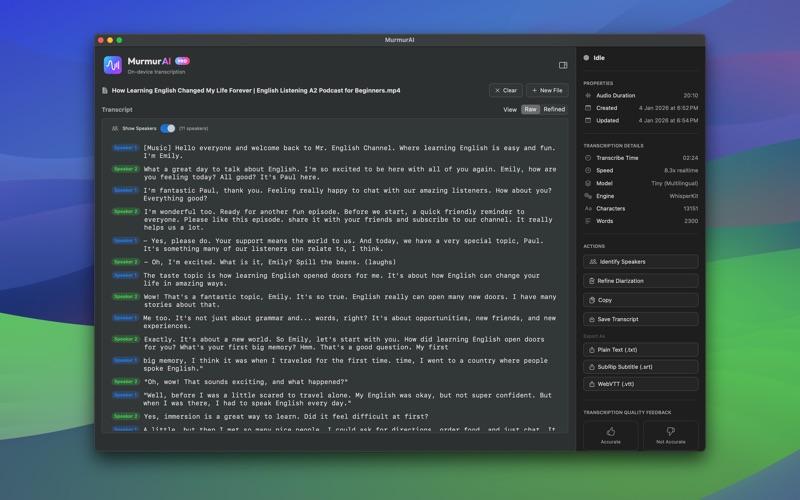This screenshot has width=800, height=500.
Task: Click the Speed gauge icon
Action: [x=588, y=170]
